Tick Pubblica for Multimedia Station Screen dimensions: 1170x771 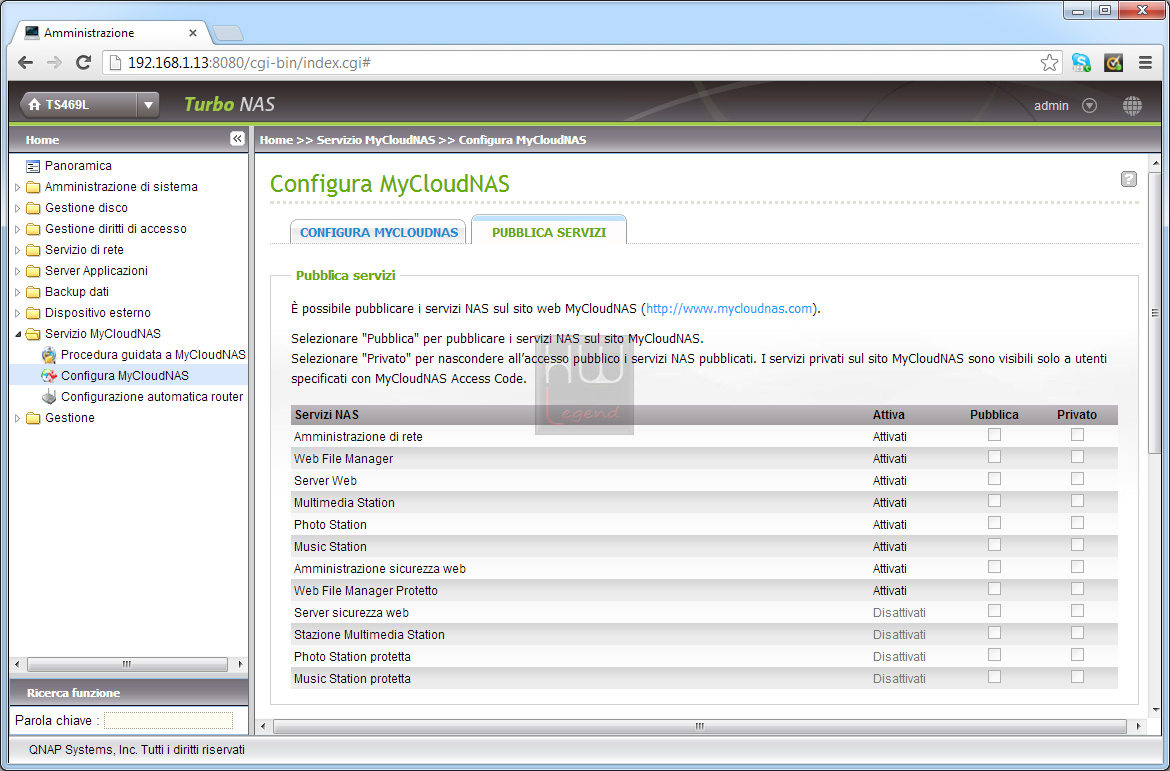point(995,501)
